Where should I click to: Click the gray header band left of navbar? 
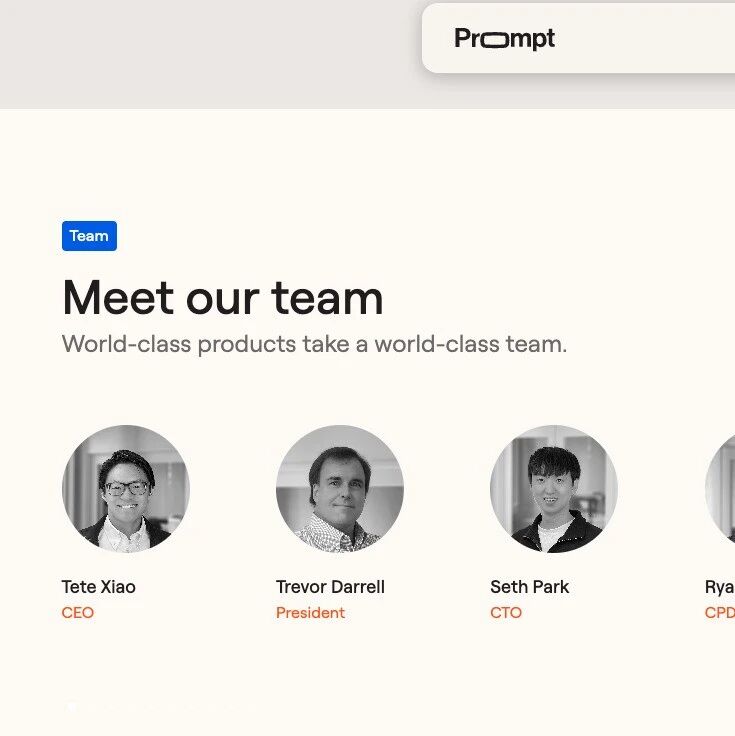point(200,50)
